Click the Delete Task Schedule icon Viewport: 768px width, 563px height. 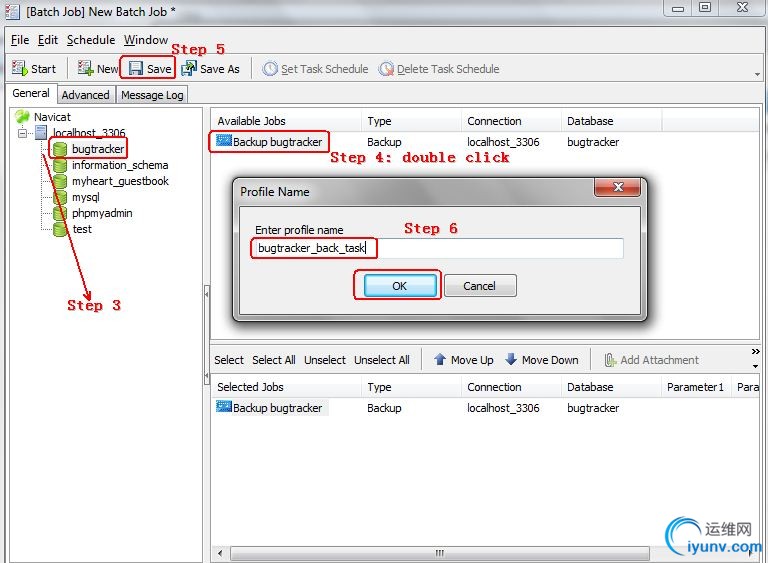(386, 69)
